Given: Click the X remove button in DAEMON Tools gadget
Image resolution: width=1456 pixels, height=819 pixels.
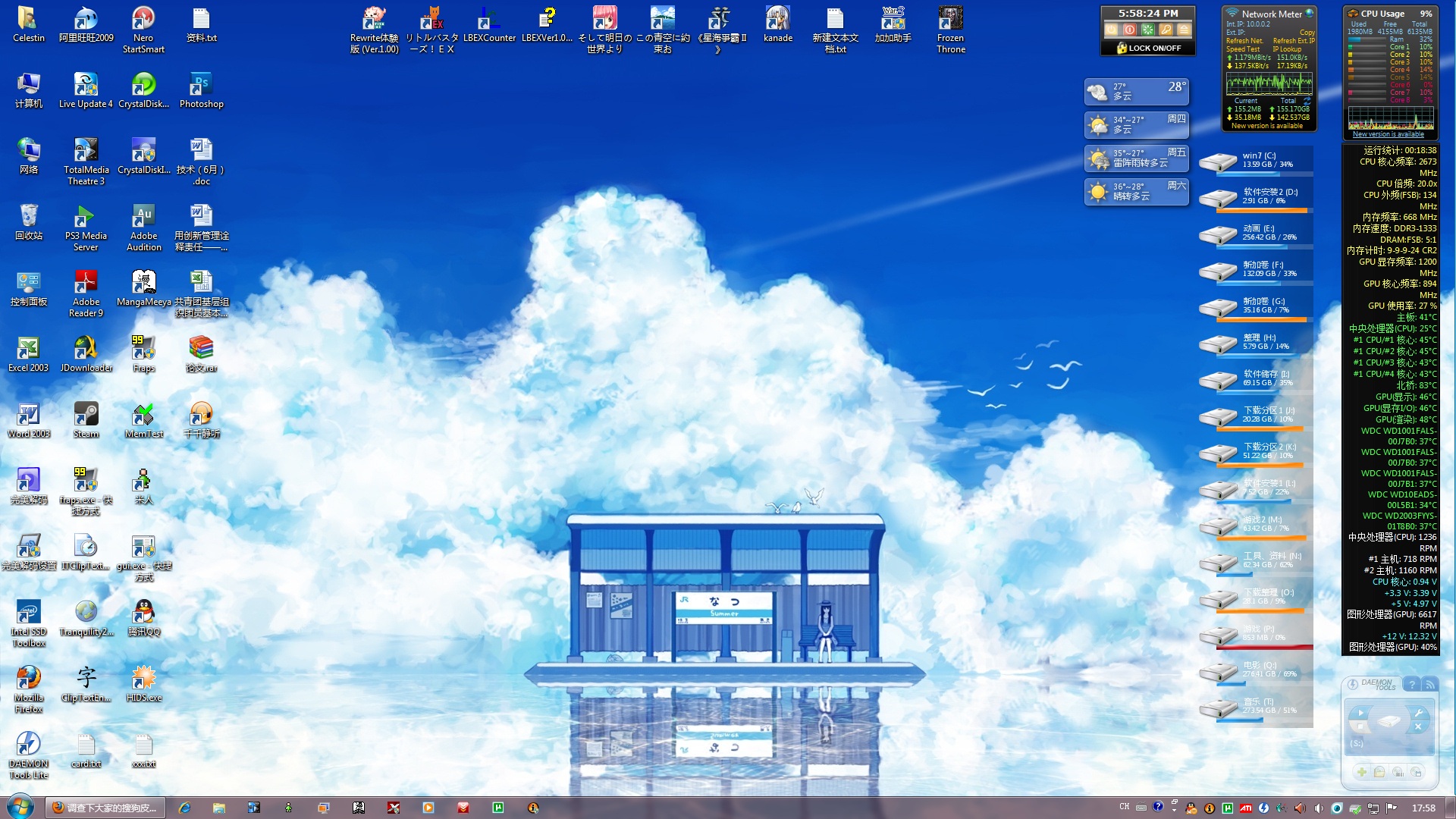Looking at the screenshot, I should tap(1418, 726).
